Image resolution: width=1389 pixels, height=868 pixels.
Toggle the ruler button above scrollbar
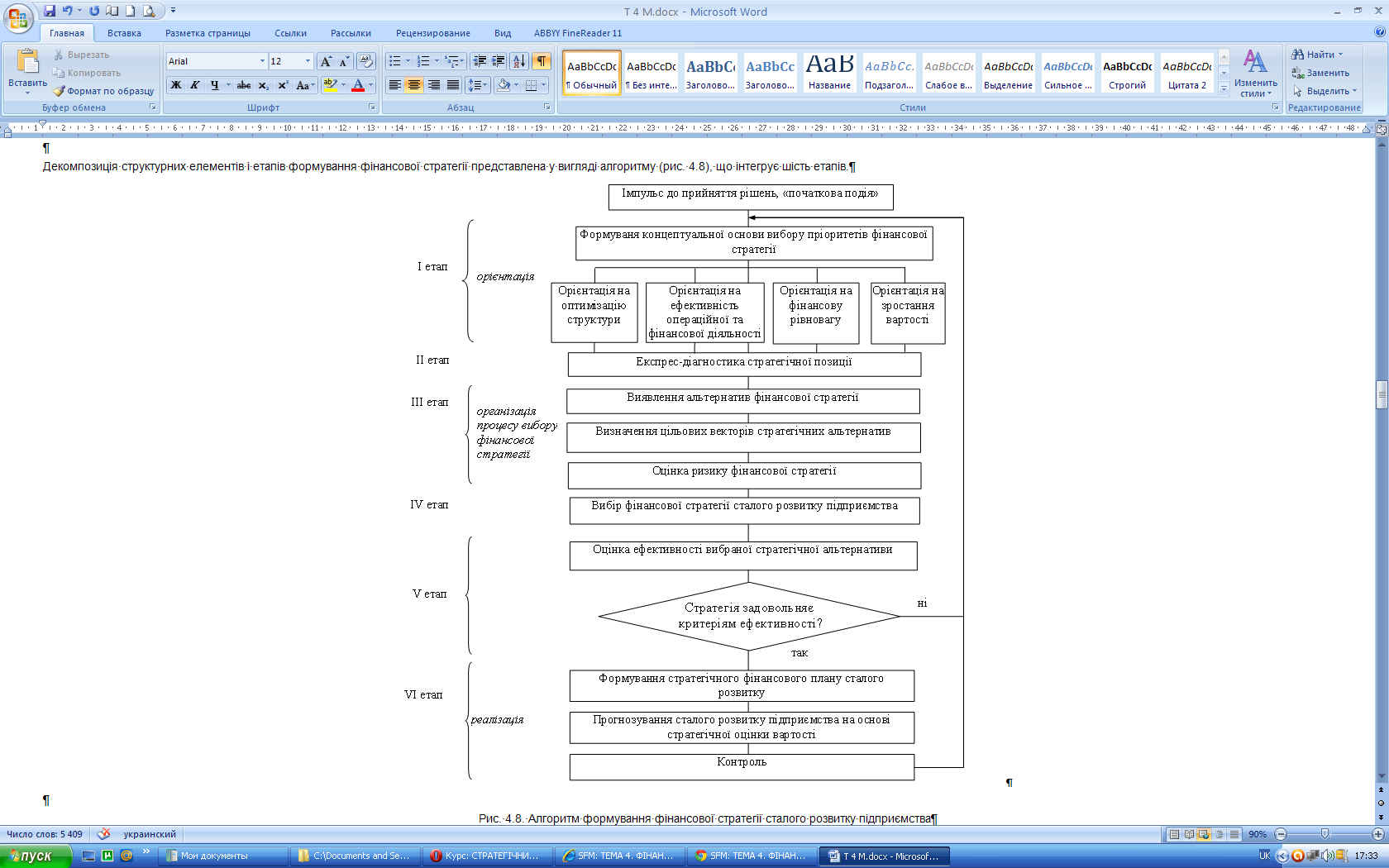pos(1381,129)
